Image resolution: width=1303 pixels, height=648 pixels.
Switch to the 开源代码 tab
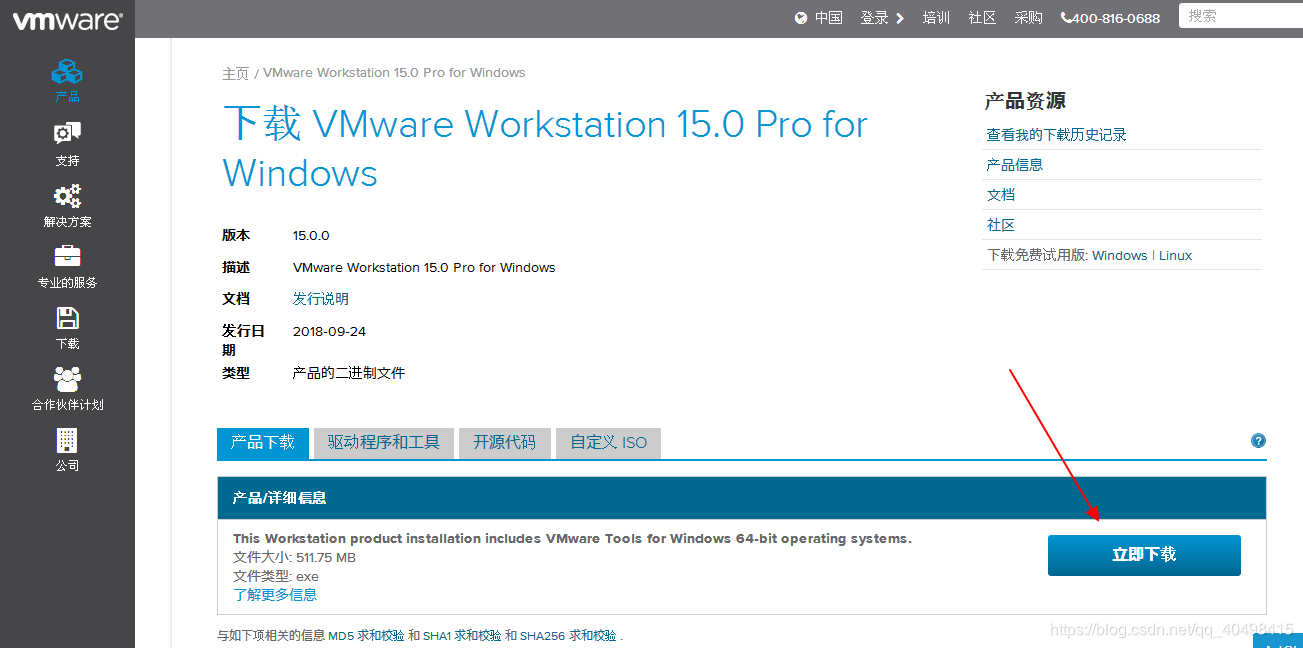click(505, 443)
